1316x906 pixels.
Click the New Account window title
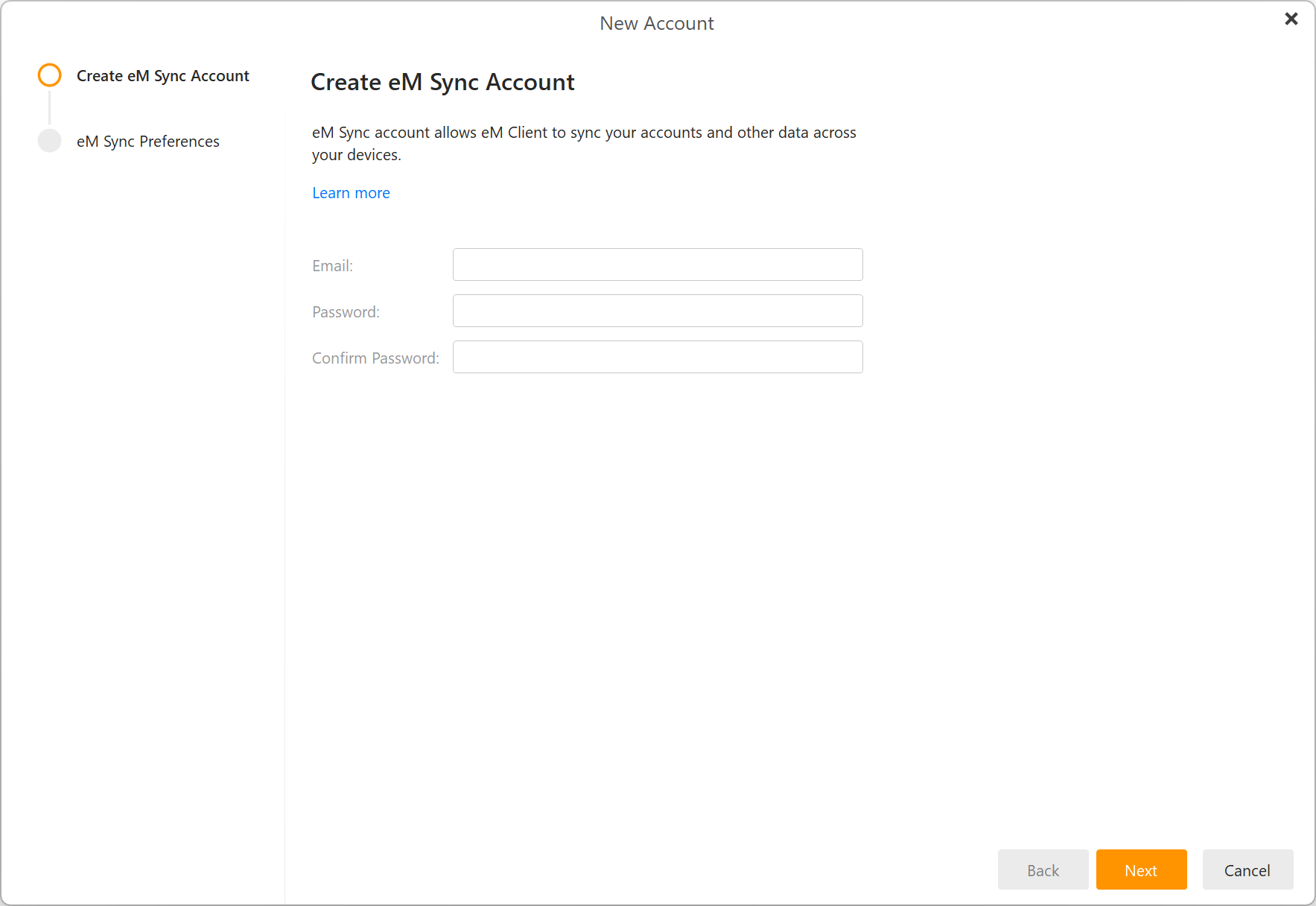click(x=657, y=24)
